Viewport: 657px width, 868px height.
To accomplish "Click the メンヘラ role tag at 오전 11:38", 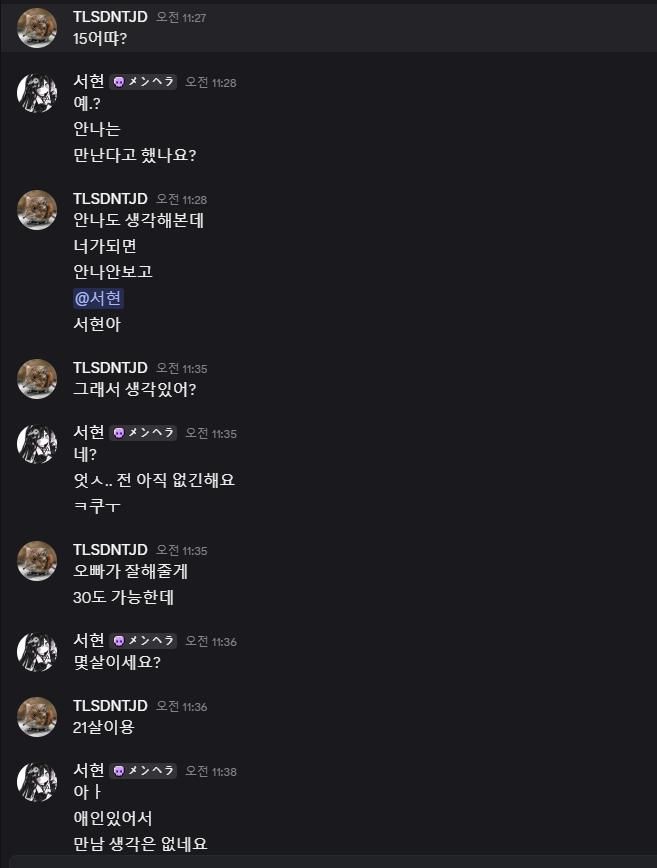I will 143,771.
